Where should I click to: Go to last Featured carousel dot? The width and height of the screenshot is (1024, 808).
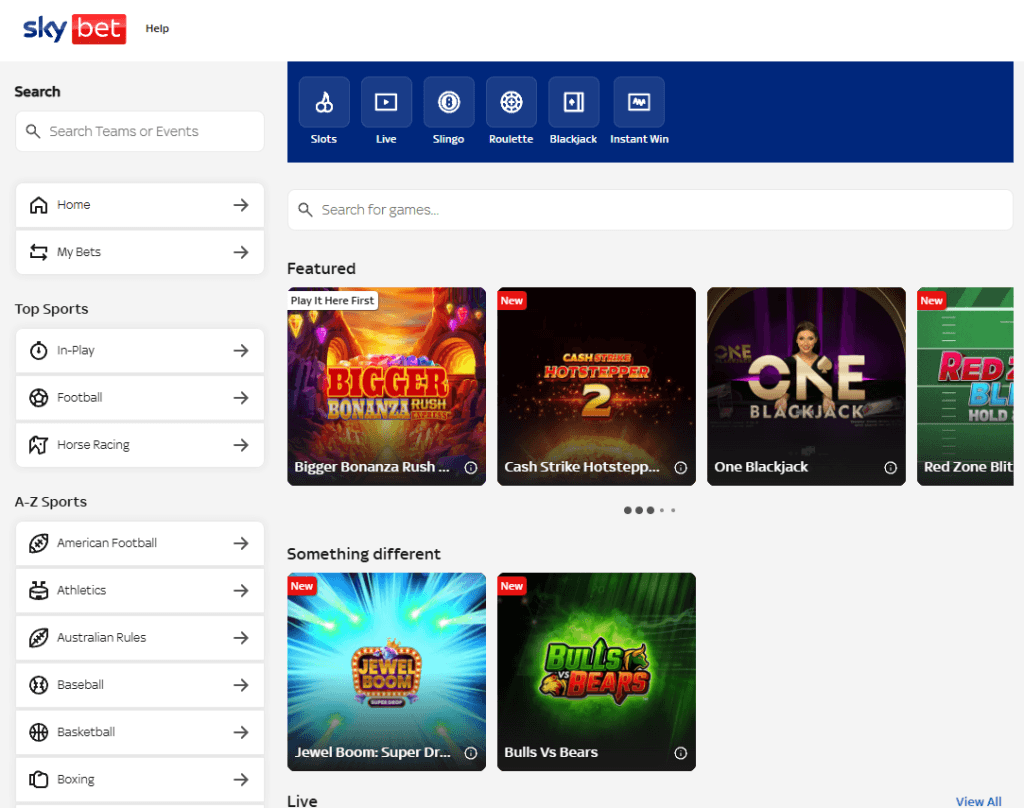click(x=673, y=510)
